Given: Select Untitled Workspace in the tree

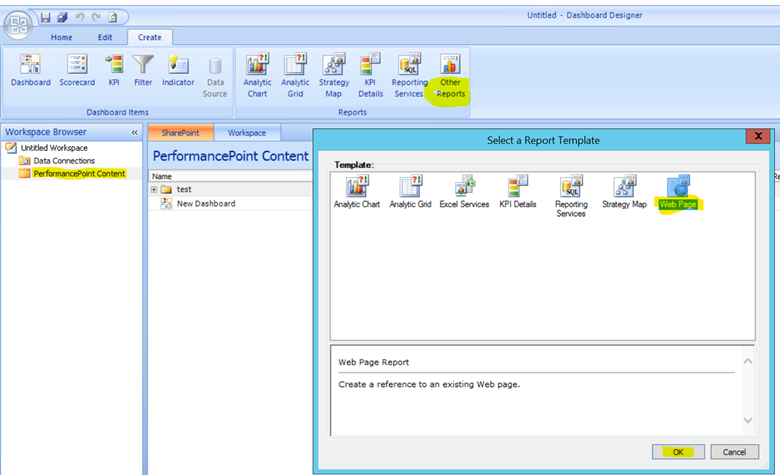Looking at the screenshot, I should [x=54, y=148].
